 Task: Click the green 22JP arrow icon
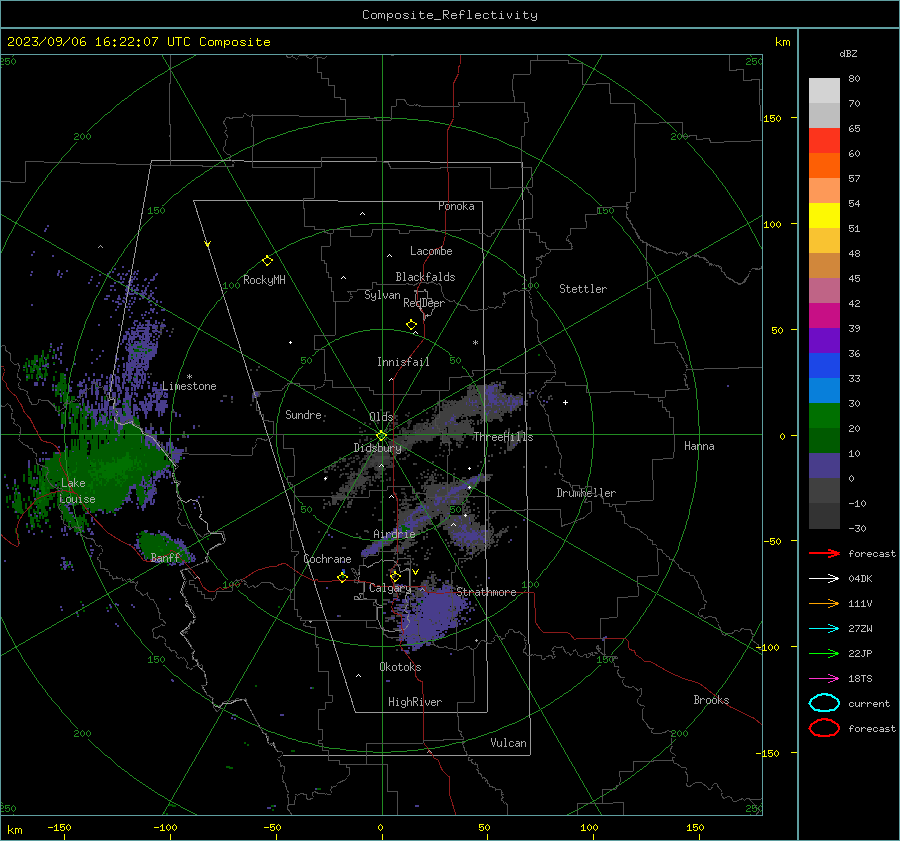[x=824, y=653]
